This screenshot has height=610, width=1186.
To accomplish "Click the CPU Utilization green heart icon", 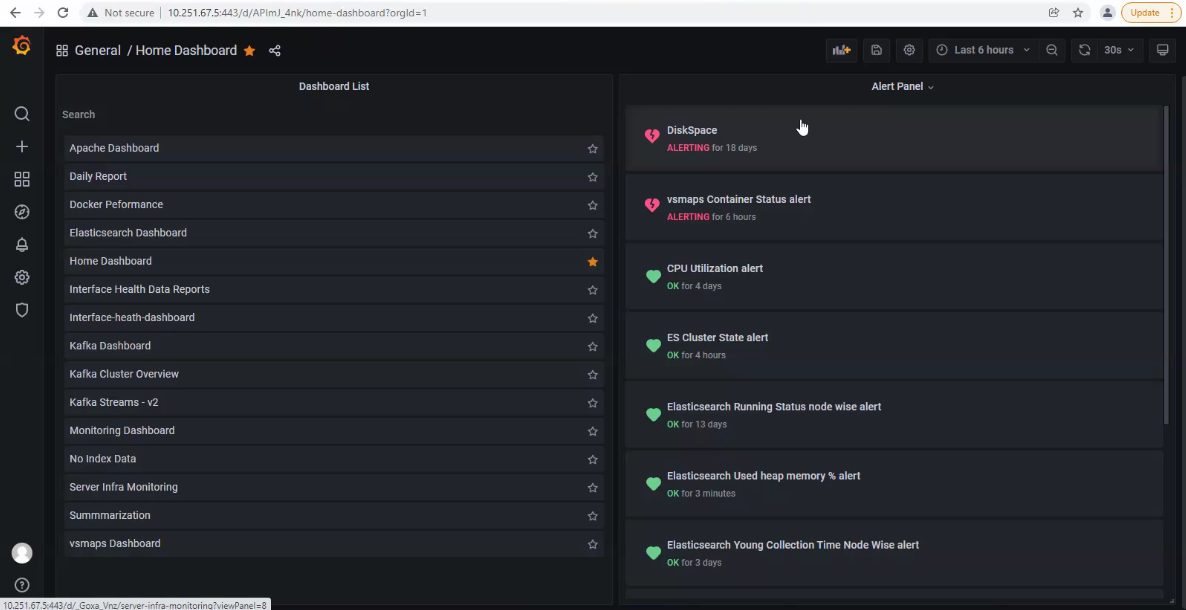I will tap(654, 276).
